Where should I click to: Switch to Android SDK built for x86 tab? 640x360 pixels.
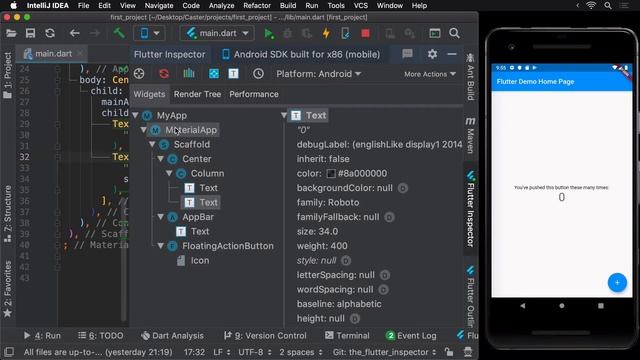coord(301,54)
